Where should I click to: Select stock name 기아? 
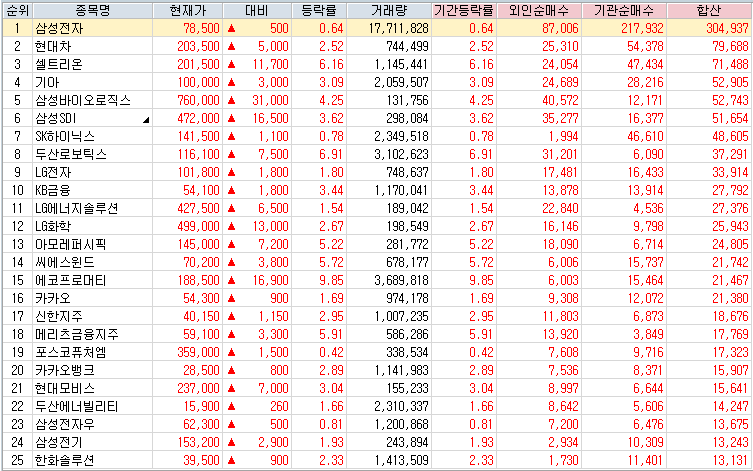47,83
